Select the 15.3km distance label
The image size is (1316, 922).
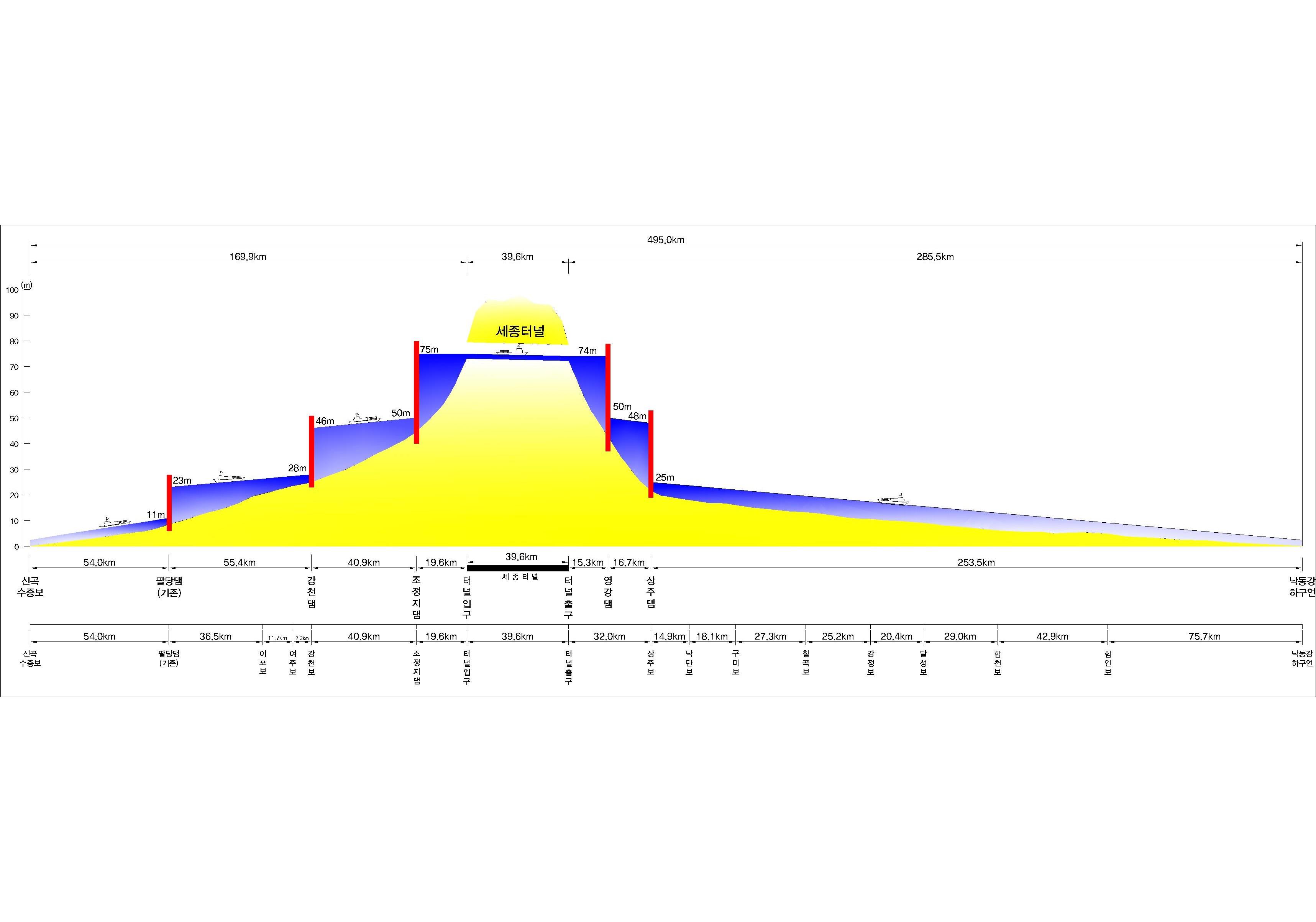pos(588,563)
